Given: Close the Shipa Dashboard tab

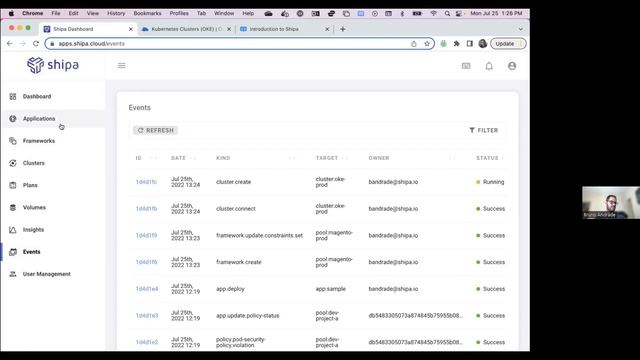Looking at the screenshot, I should (131, 29).
